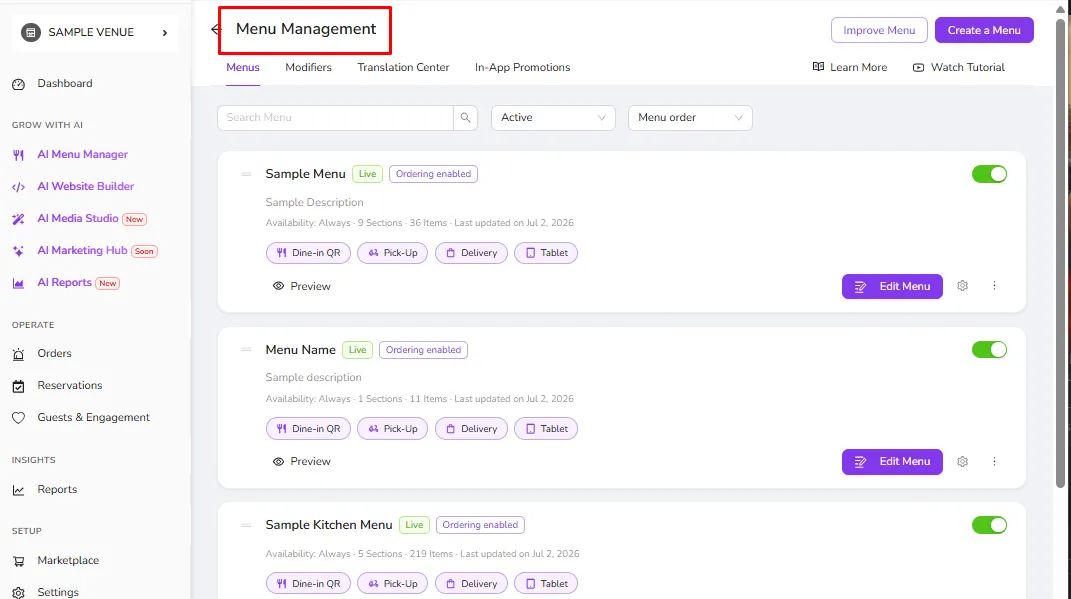1071x599 pixels.
Task: Click Edit Menu for Menu Name
Action: (892, 462)
